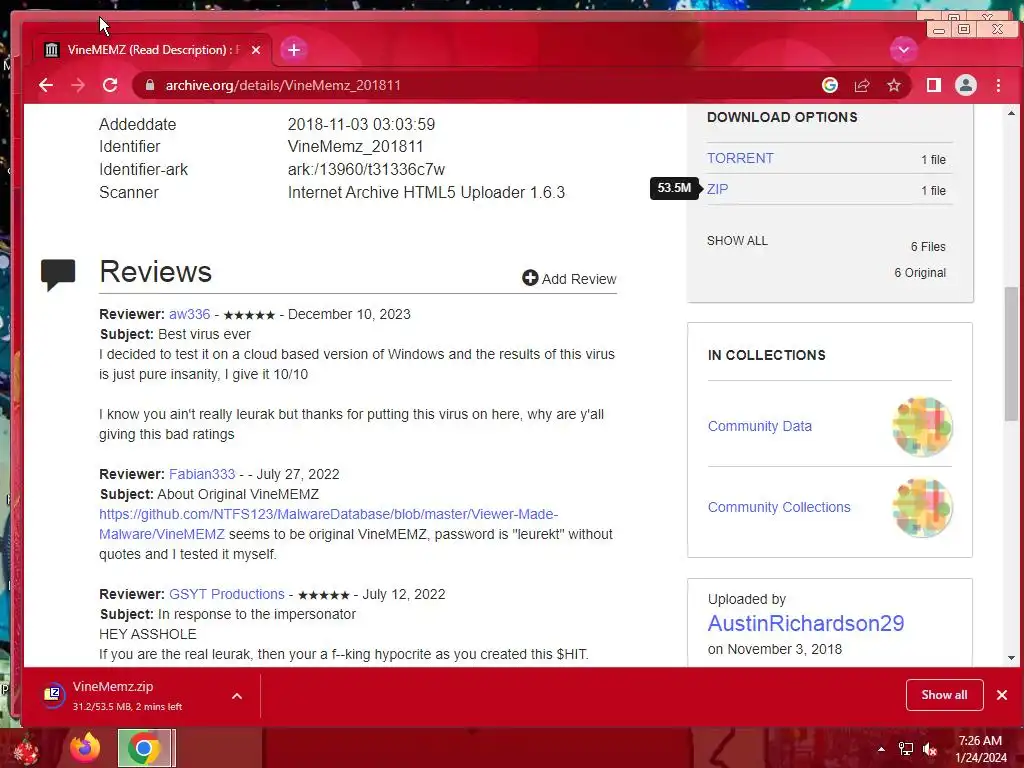The height and width of the screenshot is (768, 1024).
Task: Close the VineMEMZ tab
Action: 256,50
